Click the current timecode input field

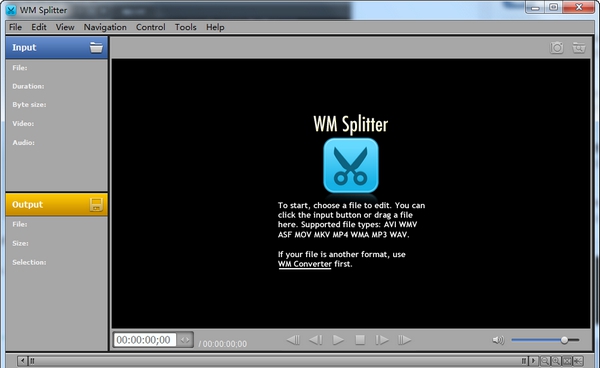click(x=145, y=340)
